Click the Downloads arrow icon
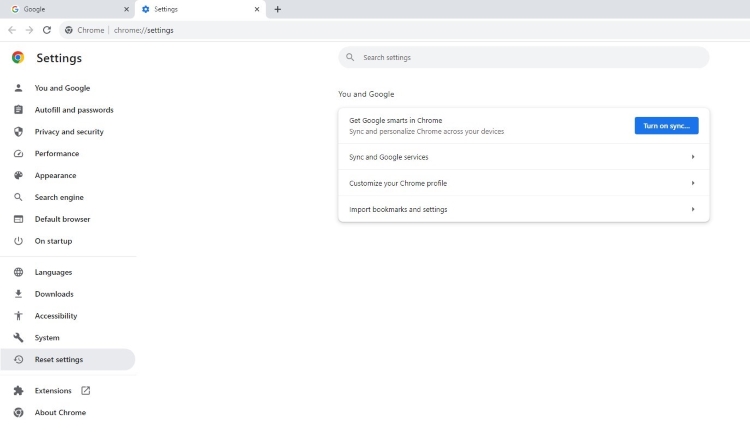The height and width of the screenshot is (436, 750). [x=18, y=294]
